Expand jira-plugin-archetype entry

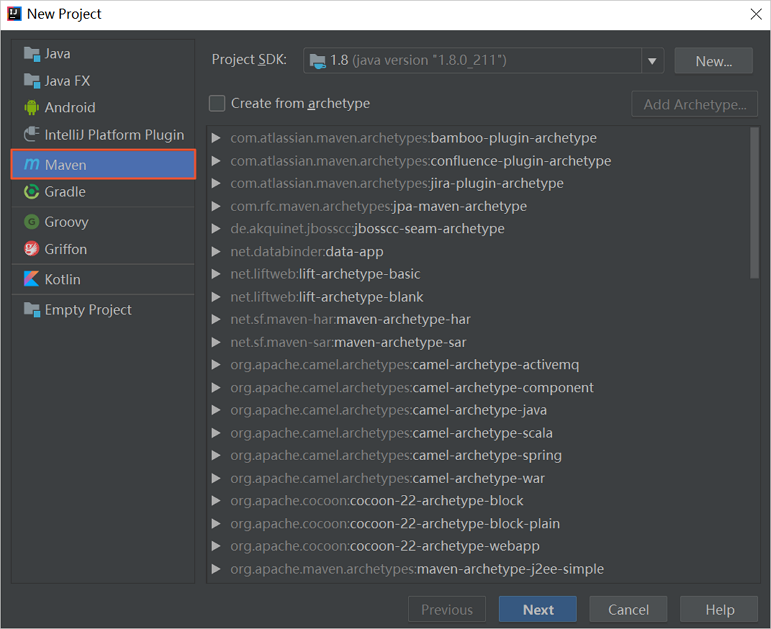(216, 183)
